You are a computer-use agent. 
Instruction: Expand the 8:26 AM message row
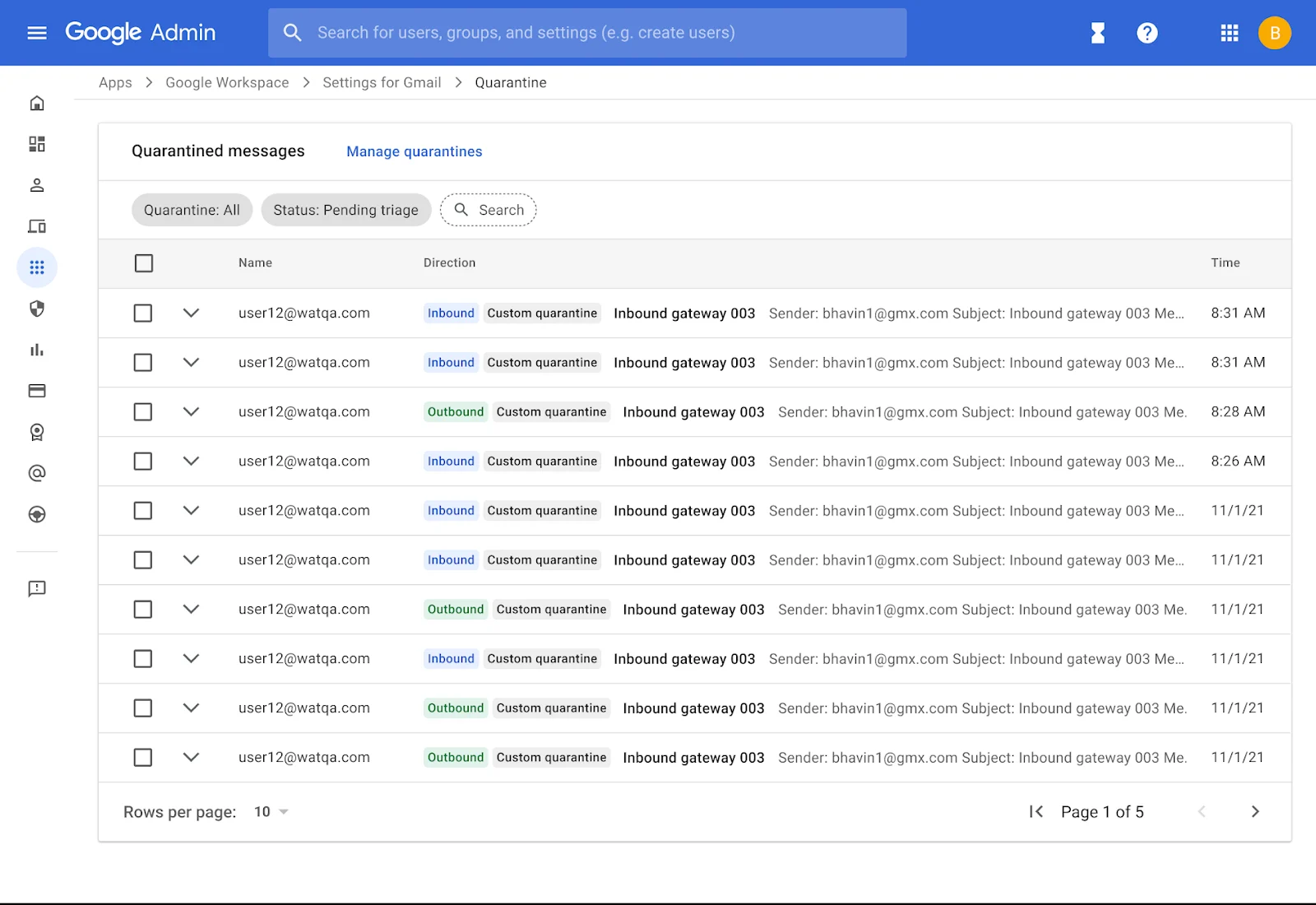[191, 462]
